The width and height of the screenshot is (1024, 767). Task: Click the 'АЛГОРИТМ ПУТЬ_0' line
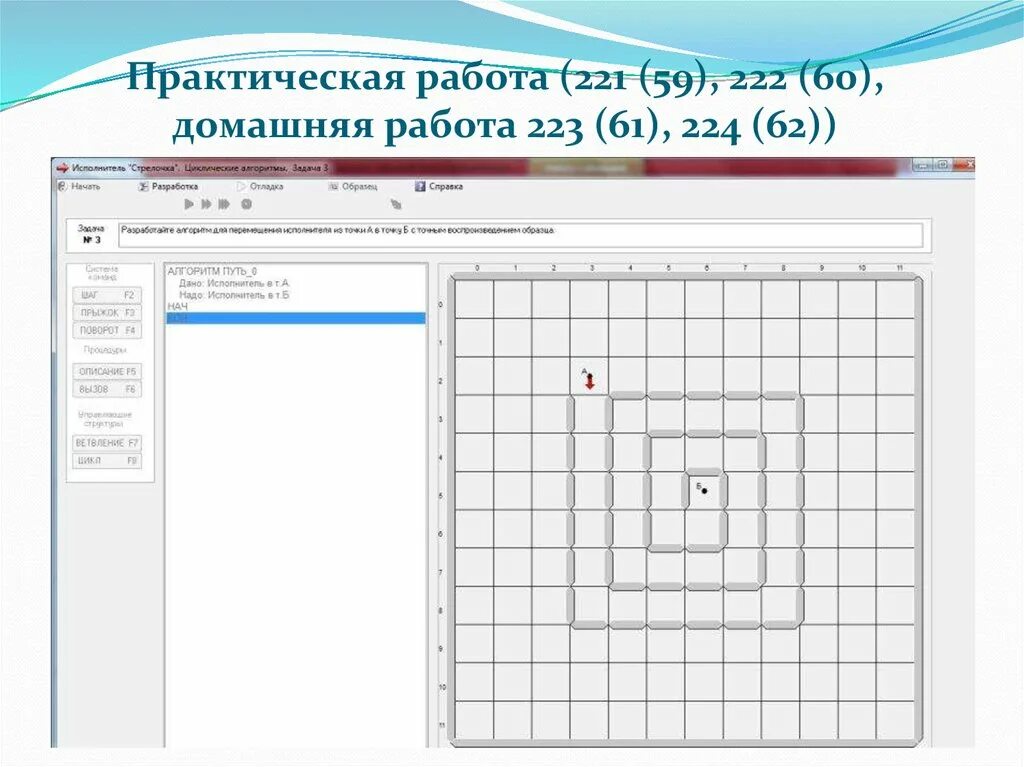pyautogui.click(x=212, y=272)
